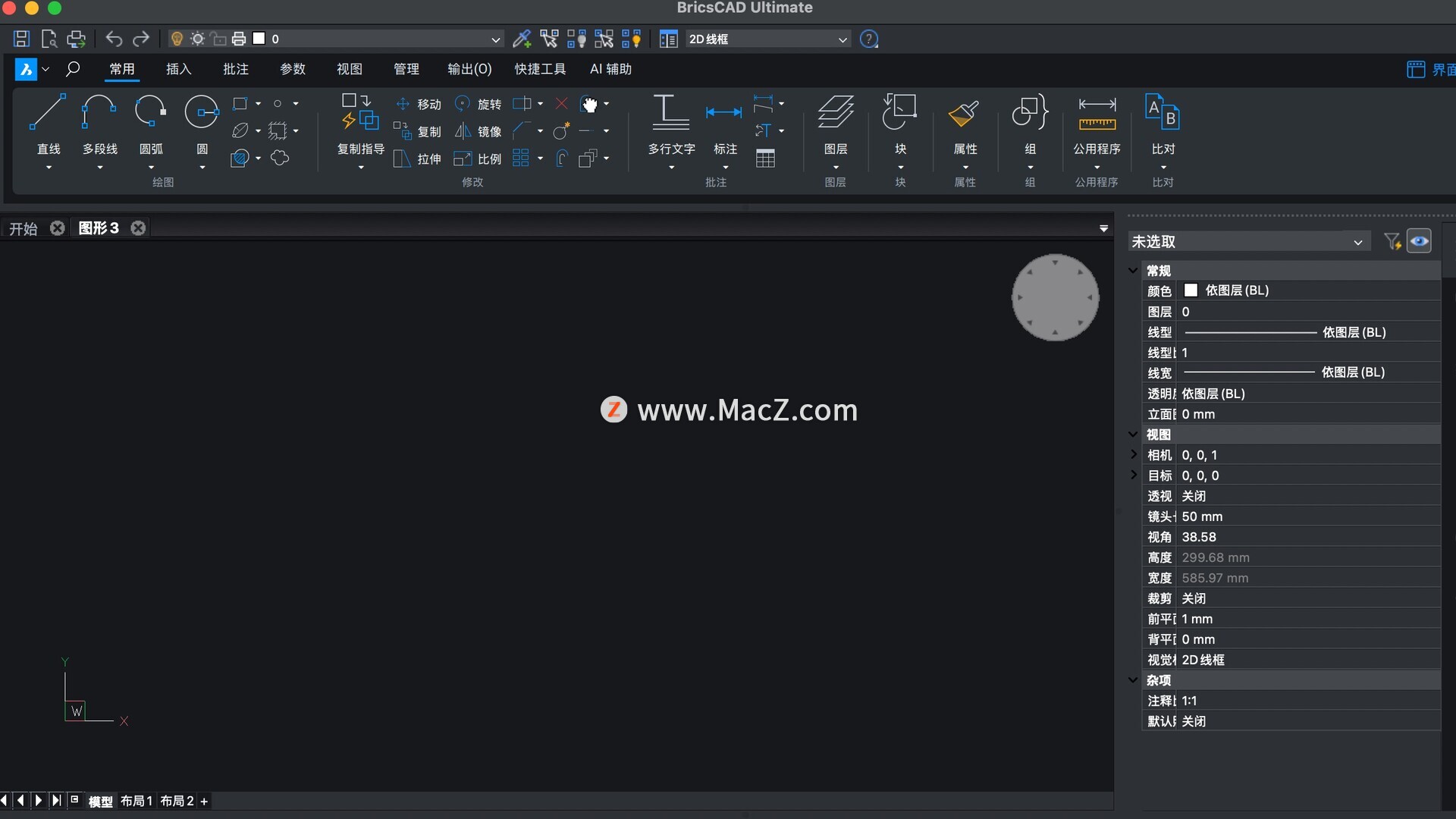The width and height of the screenshot is (1456, 819).
Task: Click the 多行文字 multiline text tool
Action: [671, 114]
